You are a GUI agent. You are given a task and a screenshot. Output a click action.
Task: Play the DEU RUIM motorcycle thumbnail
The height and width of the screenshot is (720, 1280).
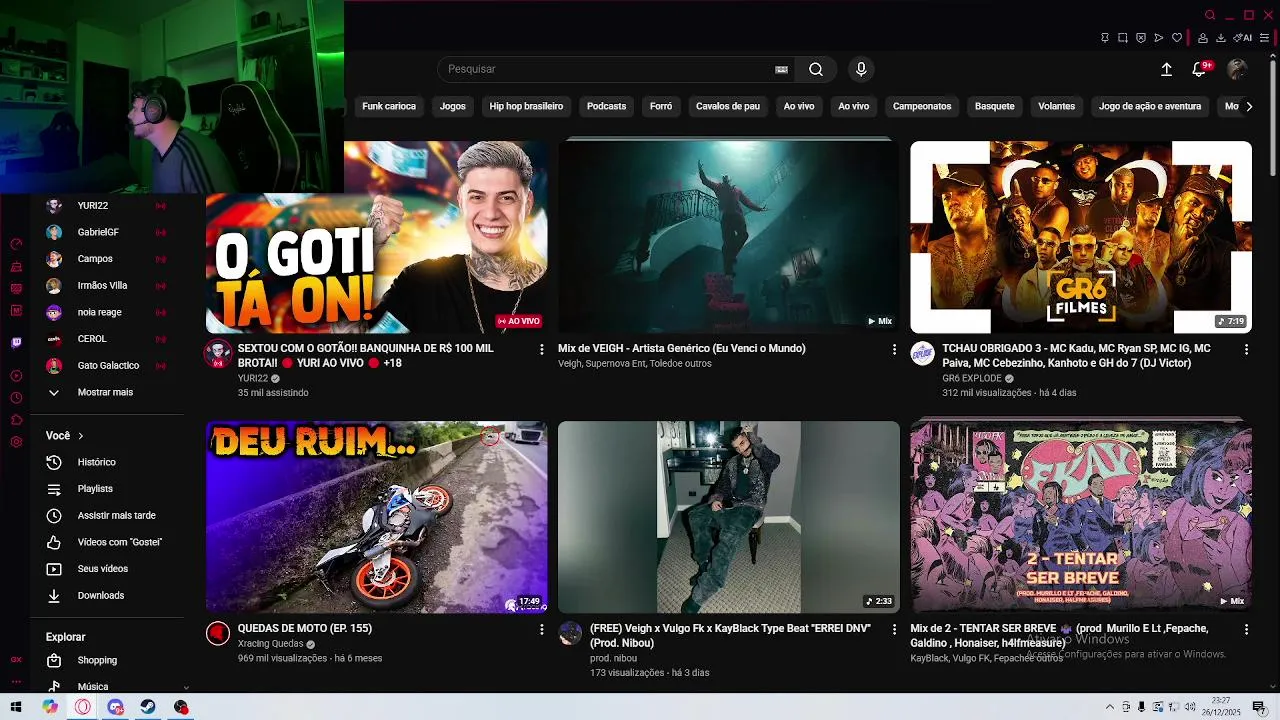376,517
